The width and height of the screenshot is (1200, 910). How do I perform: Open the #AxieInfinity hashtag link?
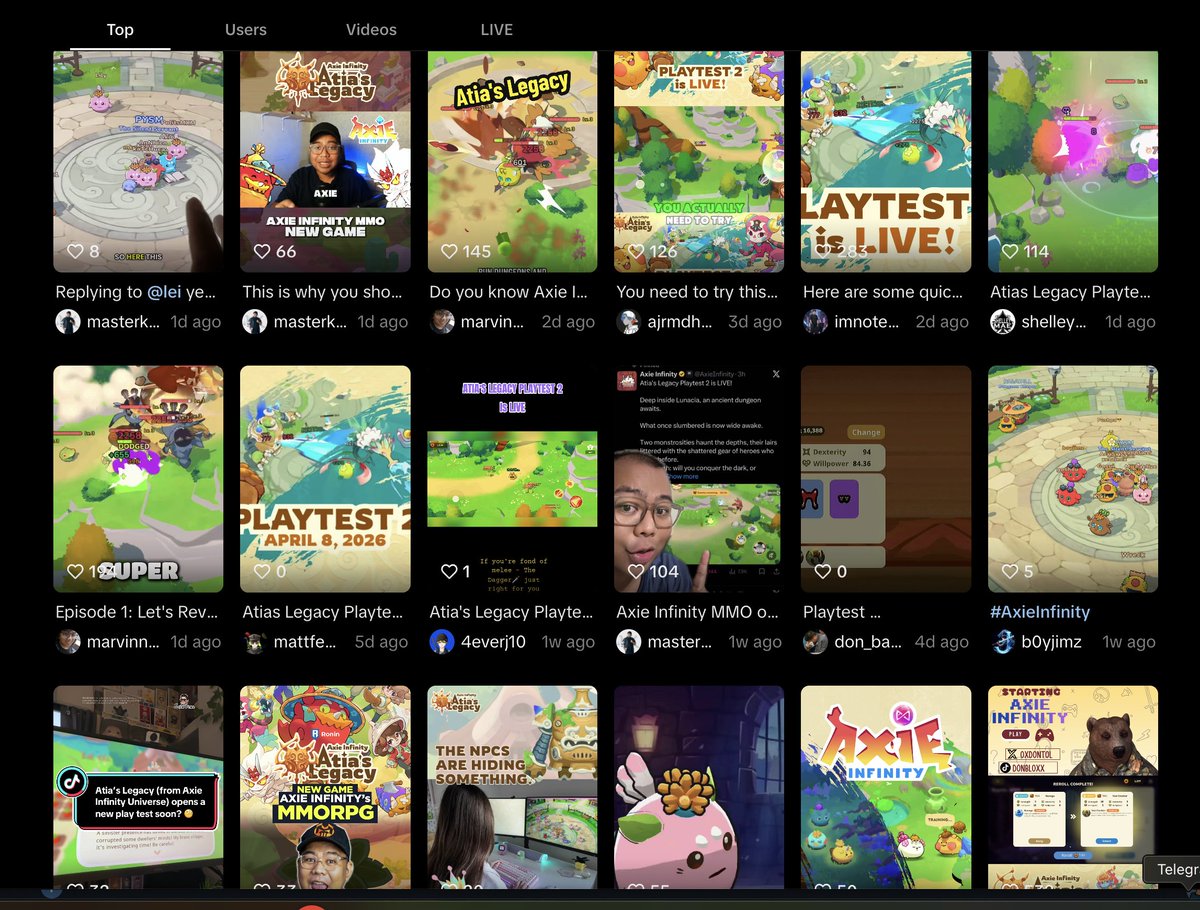1040,612
